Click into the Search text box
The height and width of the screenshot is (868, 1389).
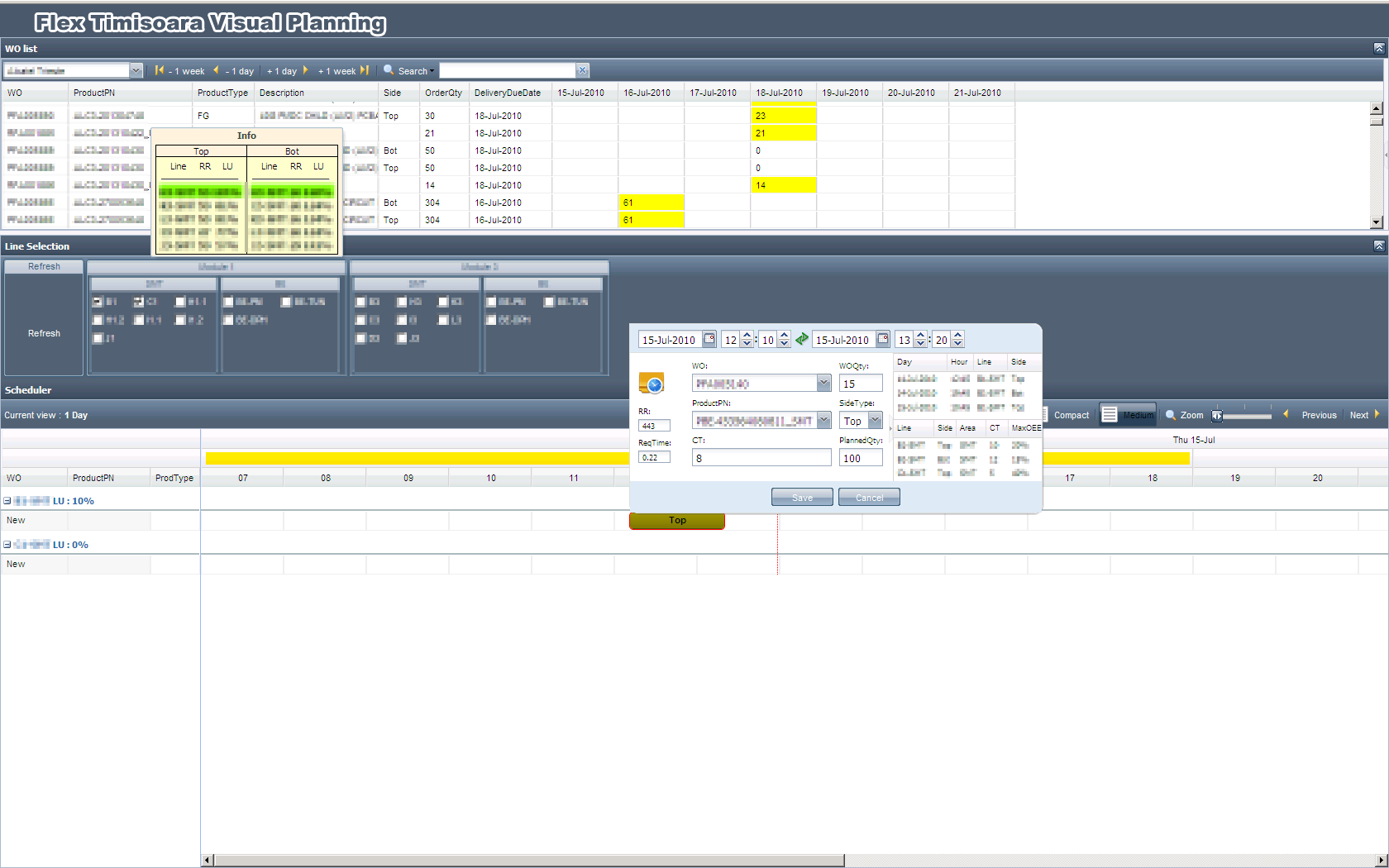pos(508,70)
